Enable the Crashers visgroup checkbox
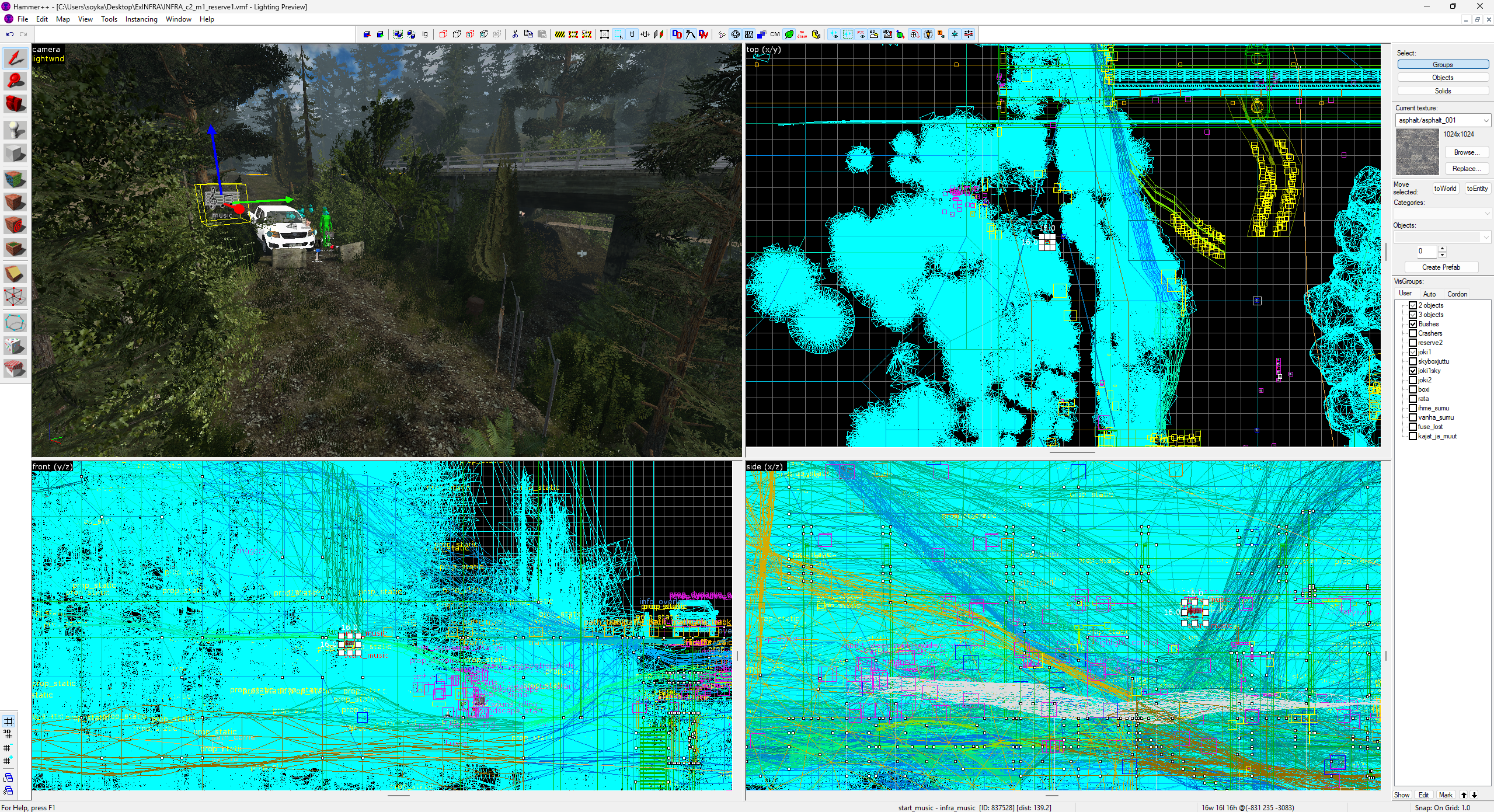 (1413, 333)
